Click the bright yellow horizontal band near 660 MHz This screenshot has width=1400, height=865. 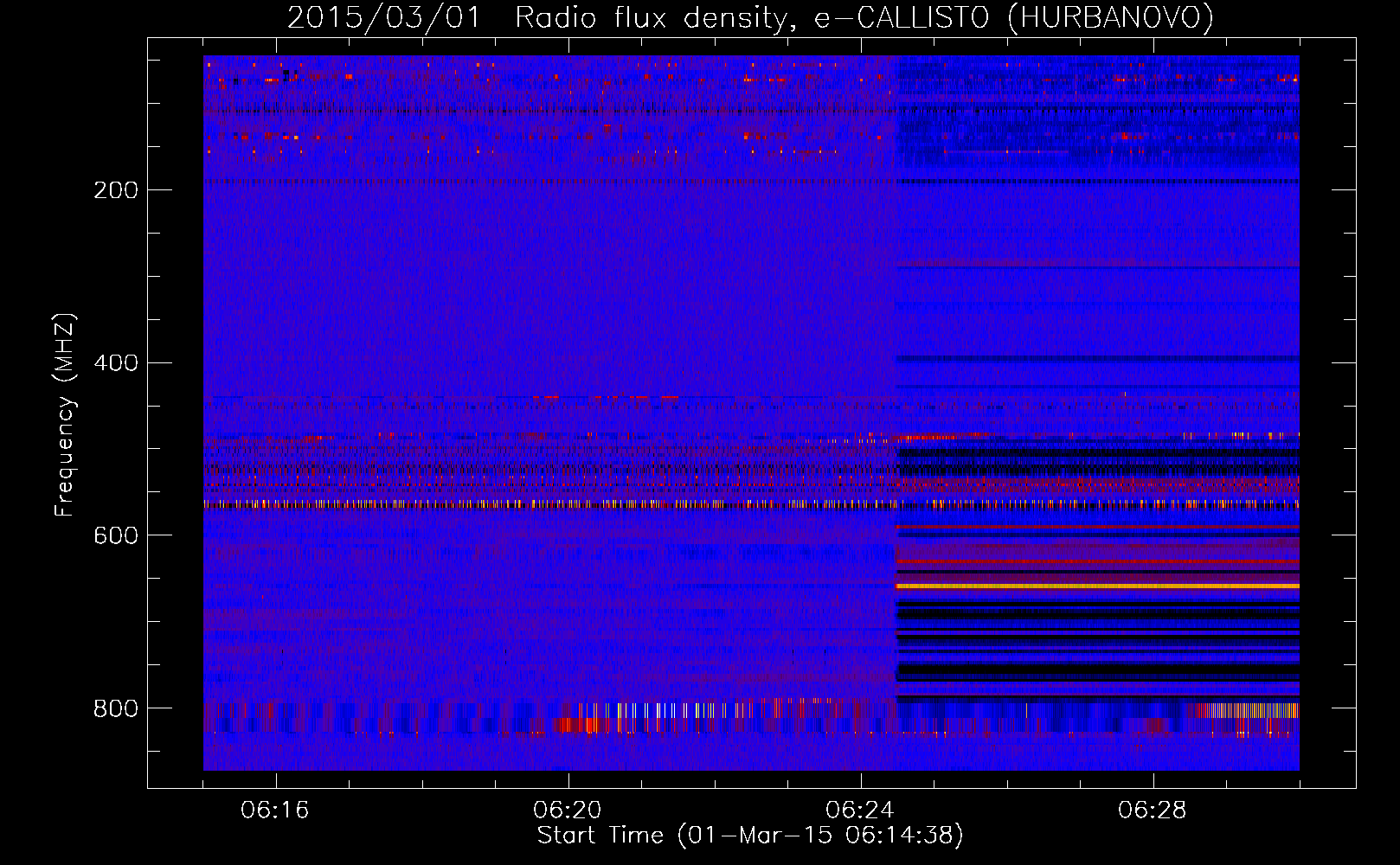tap(1097, 586)
